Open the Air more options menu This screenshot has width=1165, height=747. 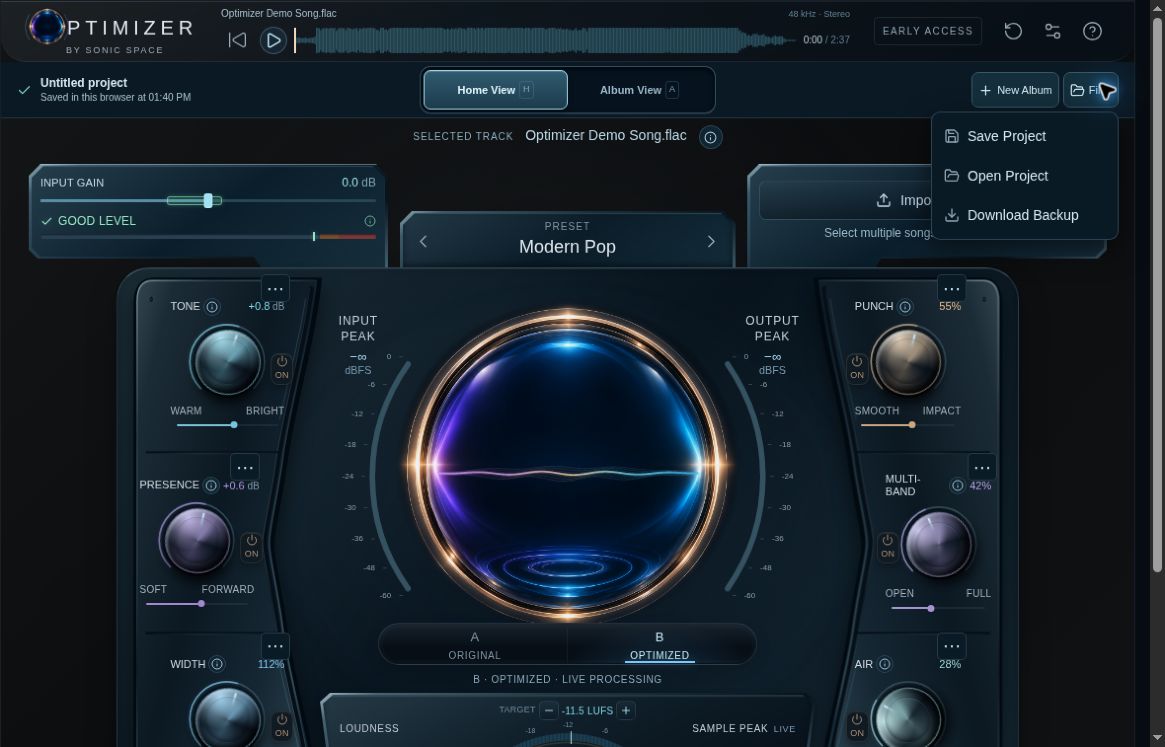coord(951,646)
